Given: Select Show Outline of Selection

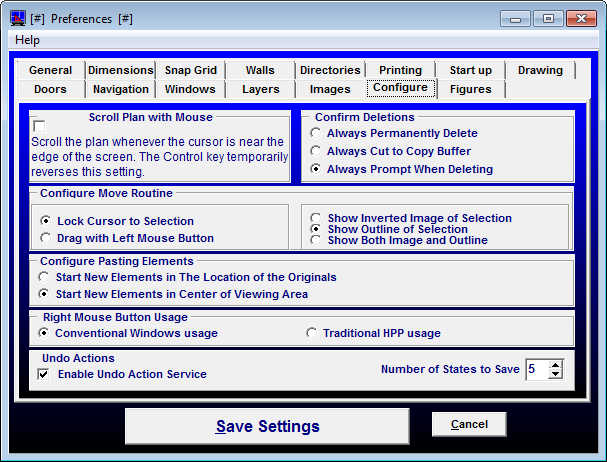Looking at the screenshot, I should click(x=389, y=229).
